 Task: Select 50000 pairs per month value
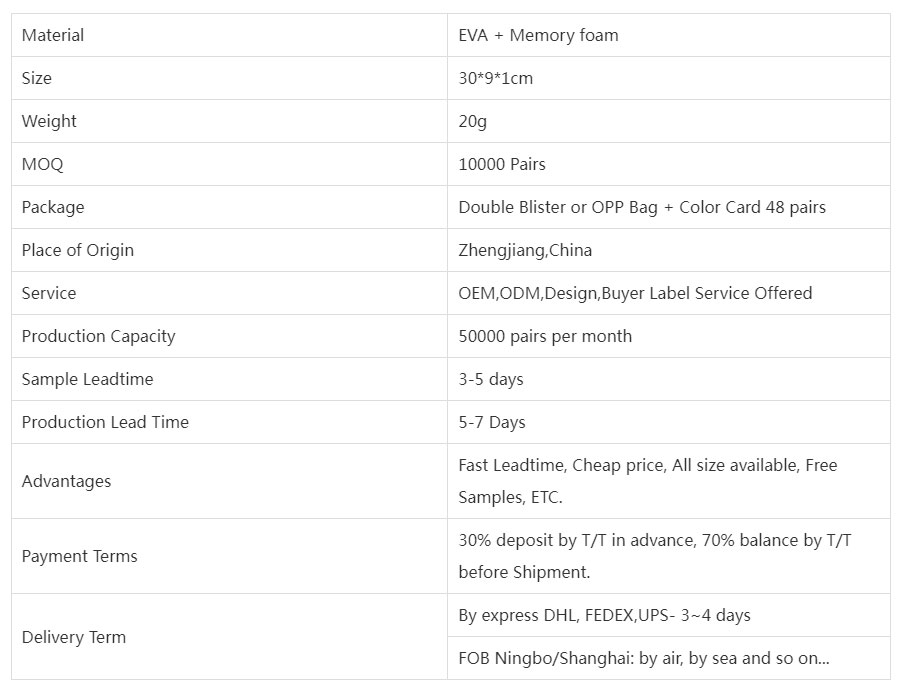pyautogui.click(x=545, y=336)
